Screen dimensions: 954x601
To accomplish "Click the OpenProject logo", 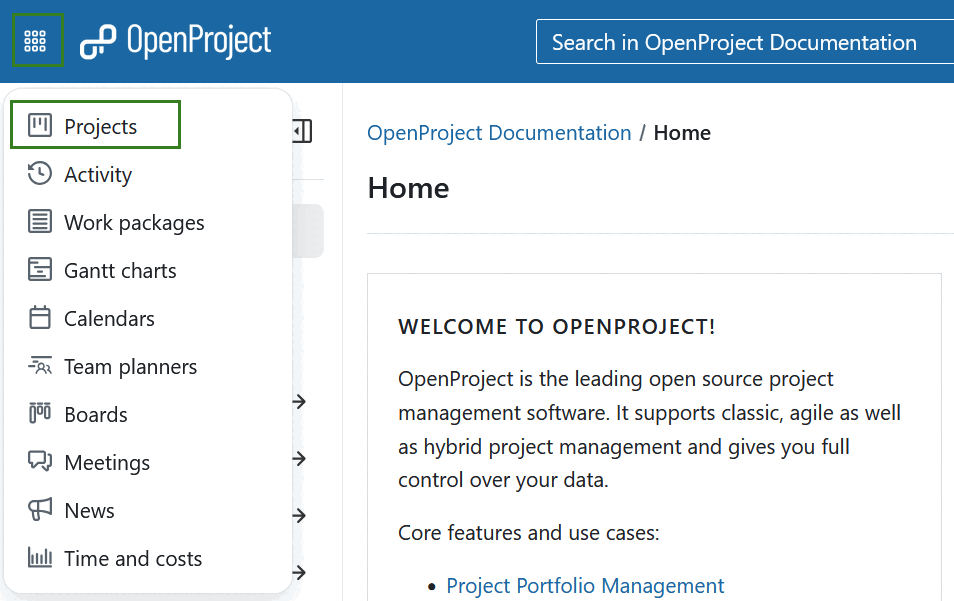I will pyautogui.click(x=175, y=40).
